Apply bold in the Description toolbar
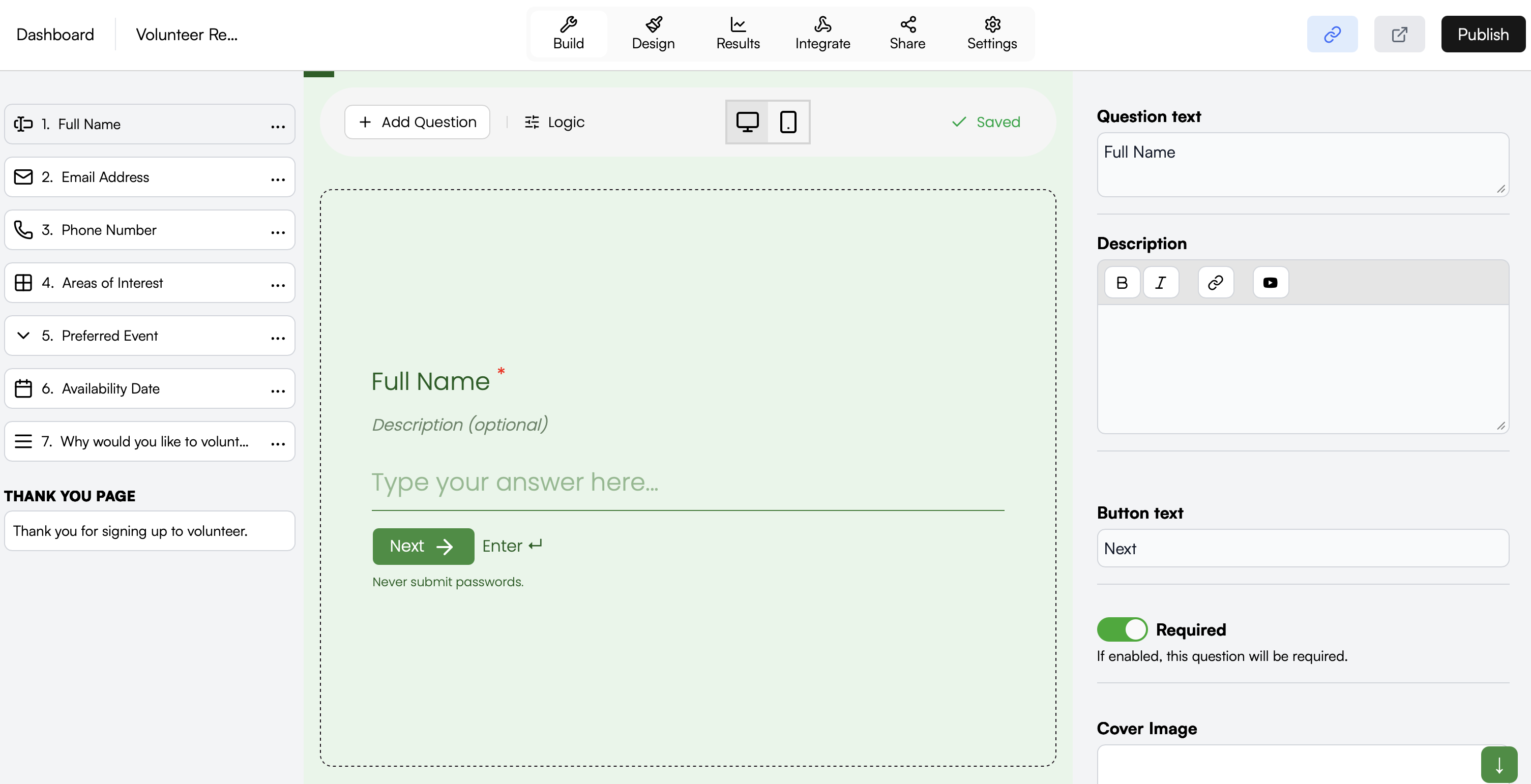1531x784 pixels. click(1122, 282)
